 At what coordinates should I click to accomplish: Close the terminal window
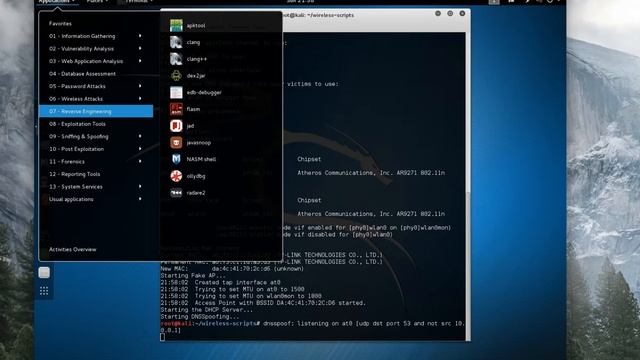(462, 13)
